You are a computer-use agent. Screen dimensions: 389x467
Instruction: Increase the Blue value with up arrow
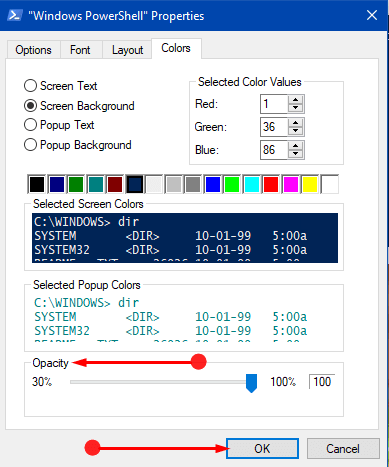295,145
